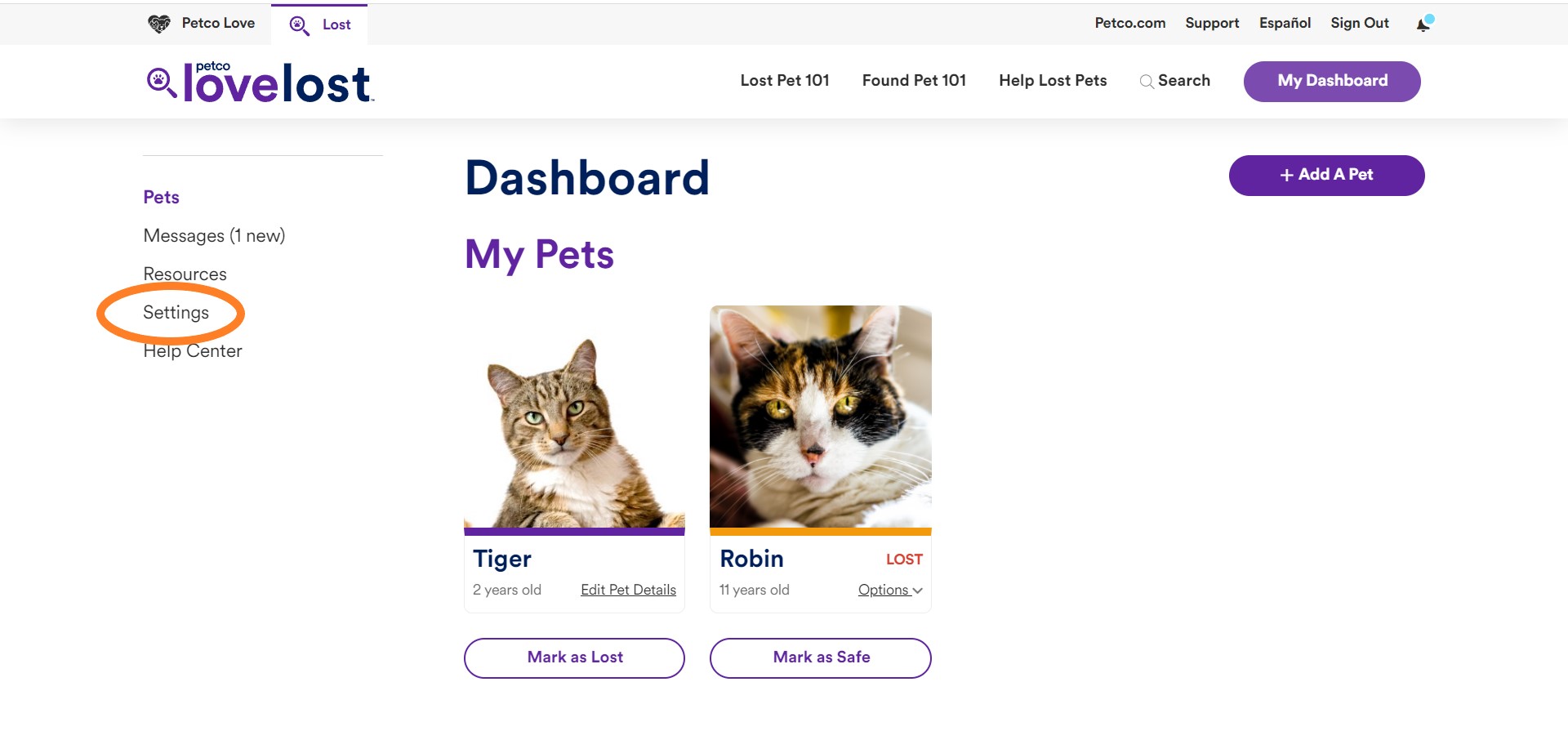Click Edit Pet Details for Tiger
The height and width of the screenshot is (731, 1568).
tap(628, 590)
